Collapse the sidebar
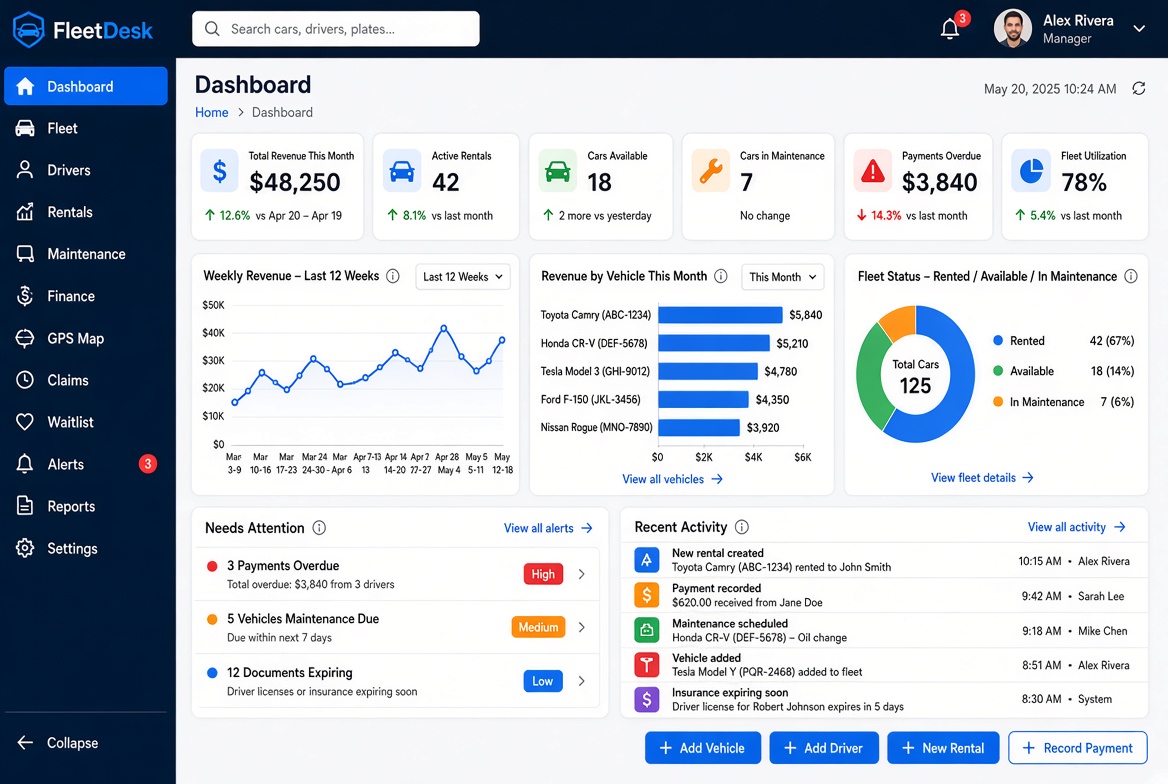Viewport: 1168px width, 784px height. click(x=58, y=742)
